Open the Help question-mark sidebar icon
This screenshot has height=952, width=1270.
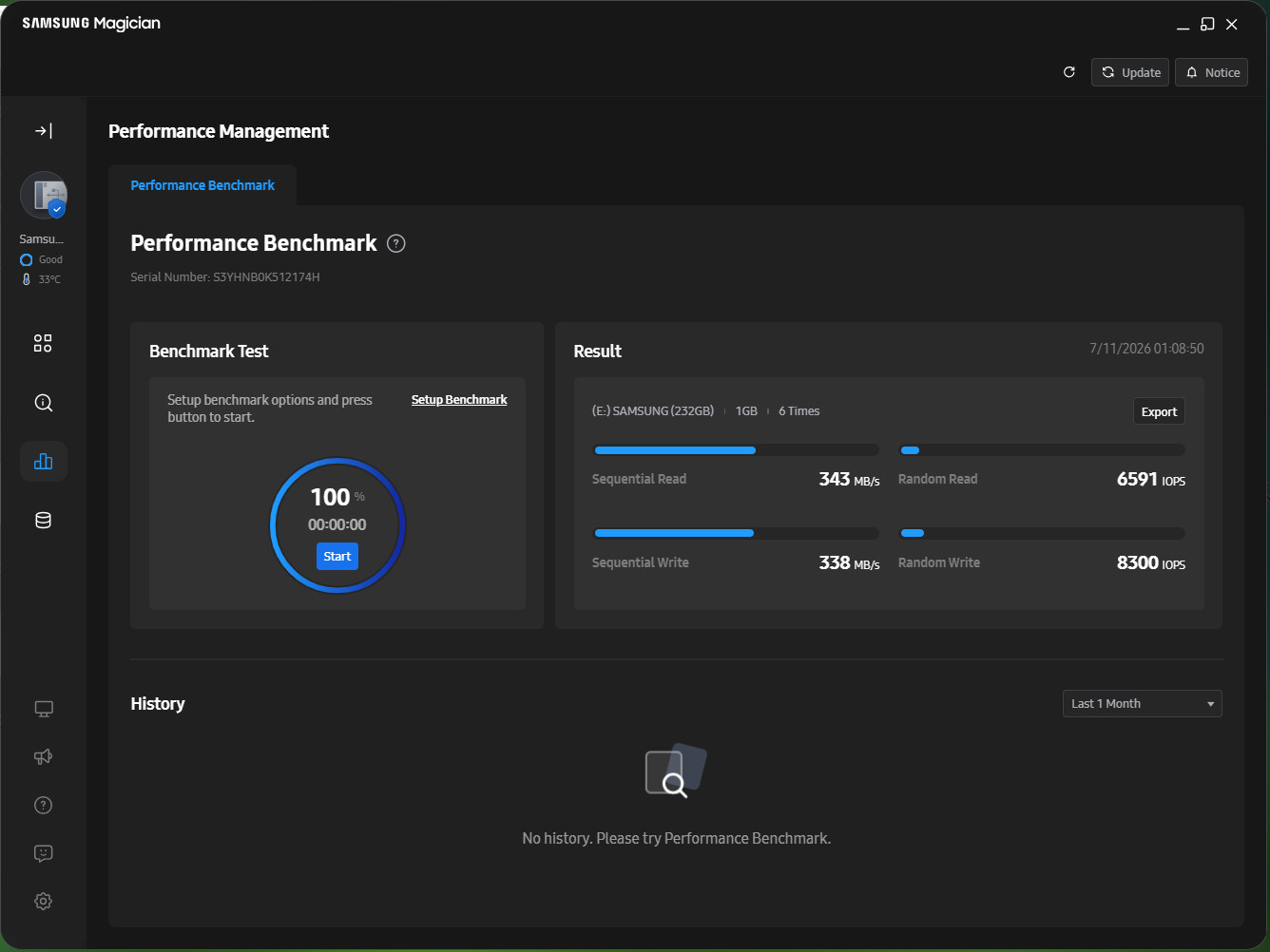43,806
